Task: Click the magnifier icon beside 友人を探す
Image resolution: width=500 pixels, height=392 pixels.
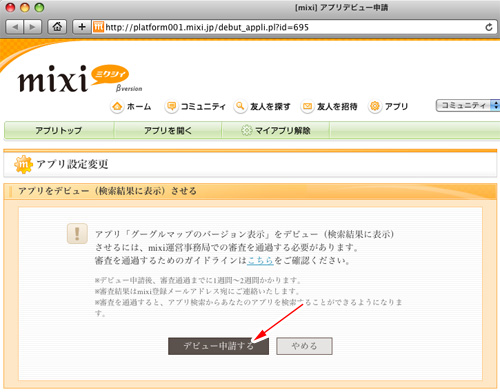Action: tap(240, 107)
